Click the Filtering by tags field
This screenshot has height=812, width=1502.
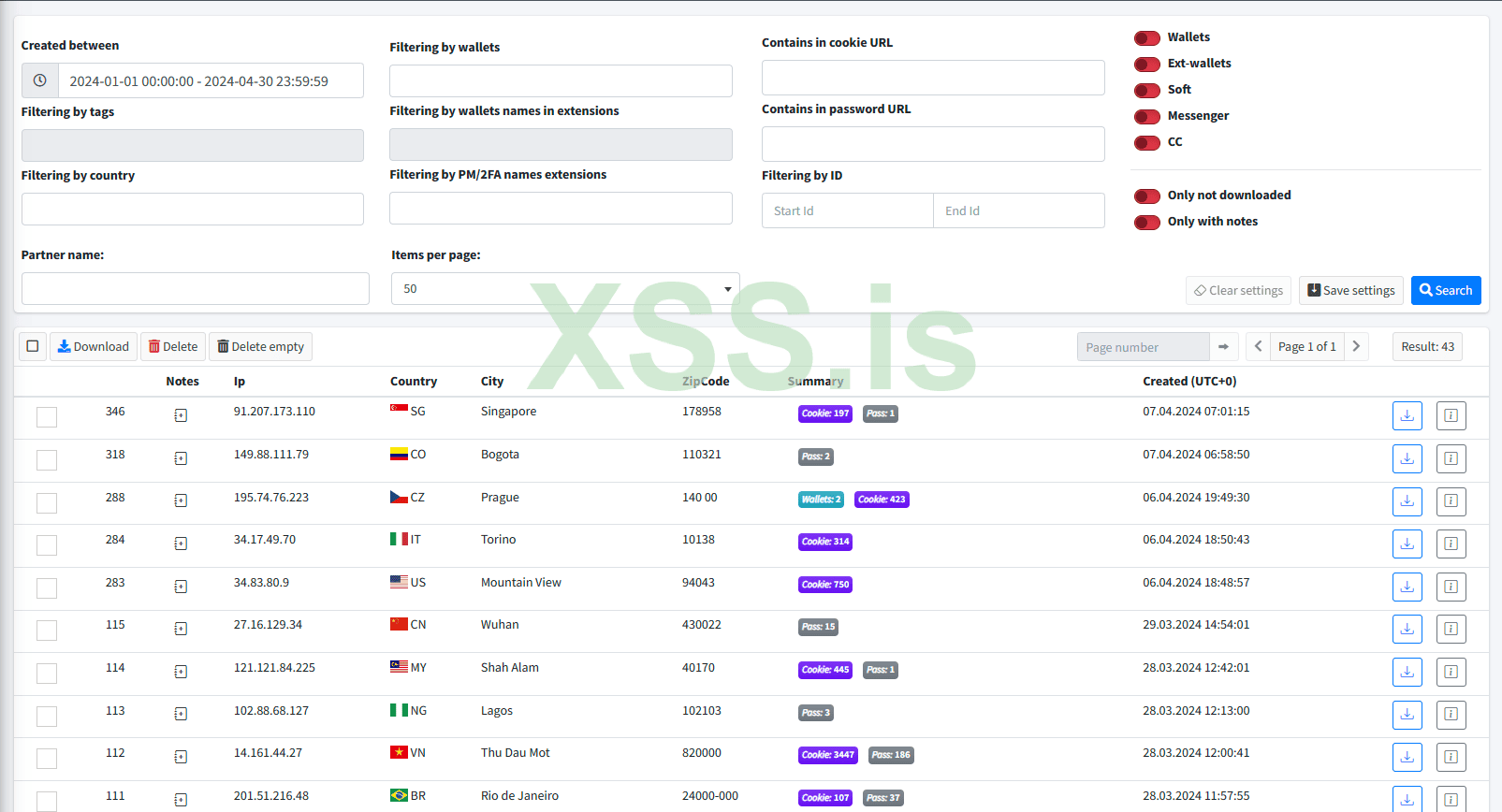click(193, 145)
